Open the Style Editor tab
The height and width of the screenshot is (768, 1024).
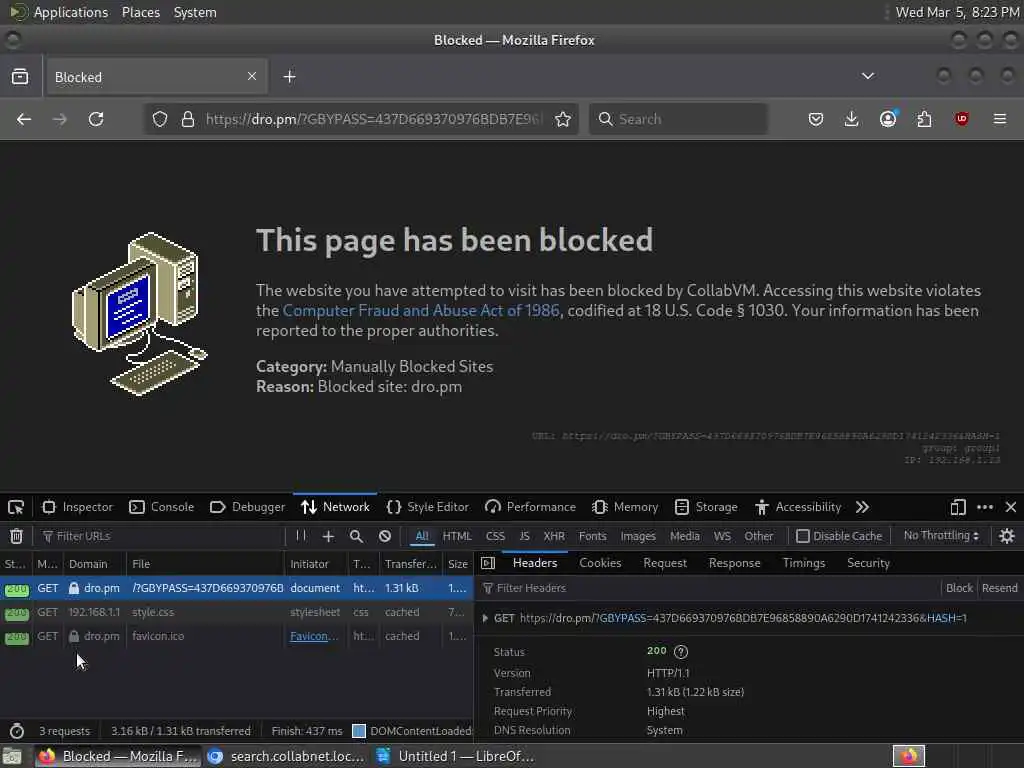click(428, 507)
